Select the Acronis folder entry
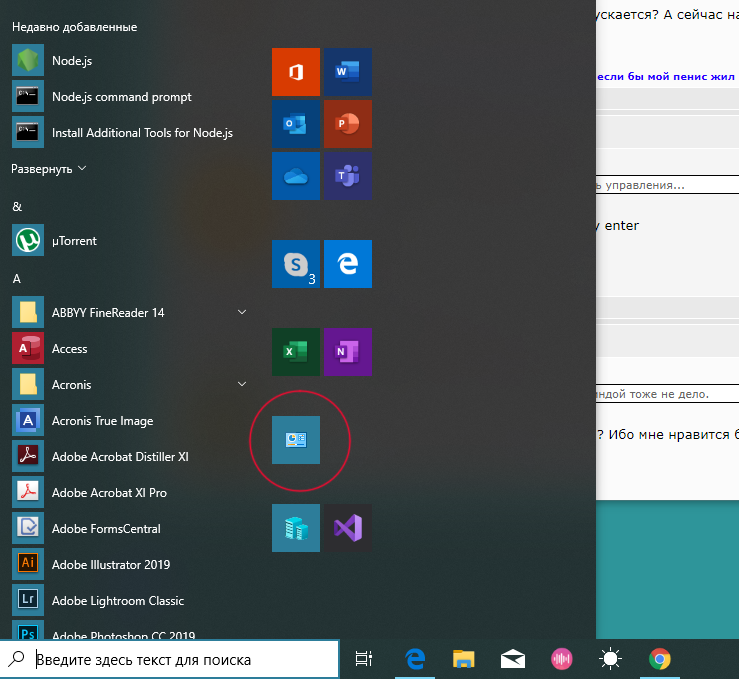The width and height of the screenshot is (739, 679). (129, 384)
